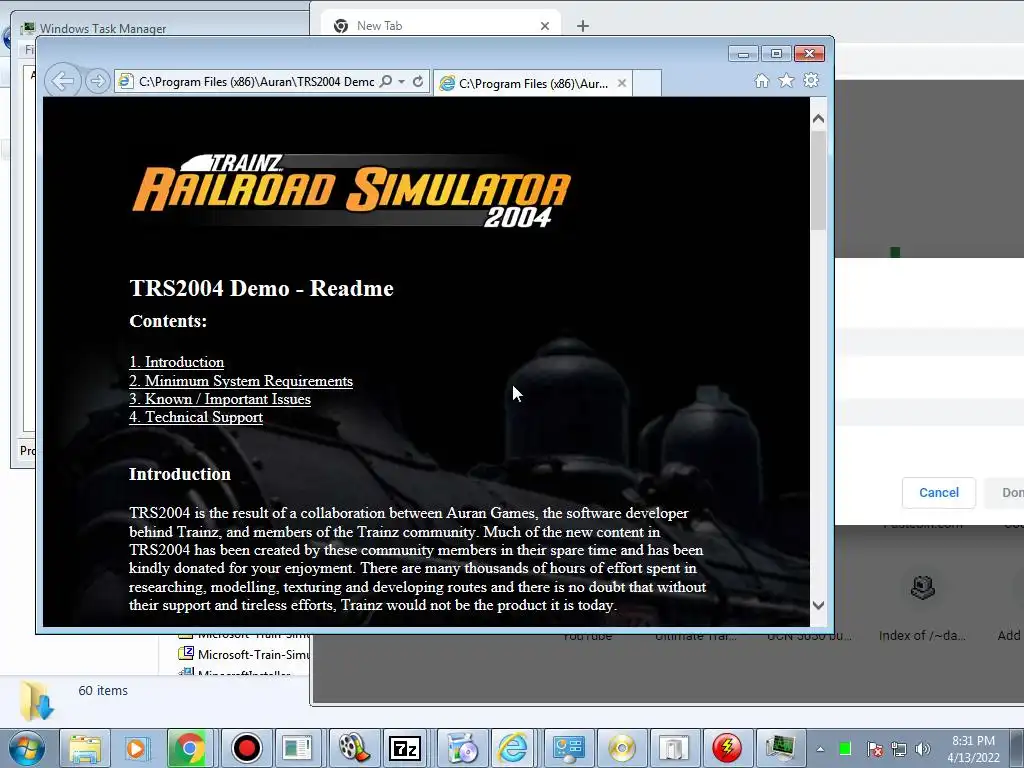The image size is (1024, 768).
Task: Go back using the IE back arrow
Action: tap(63, 82)
